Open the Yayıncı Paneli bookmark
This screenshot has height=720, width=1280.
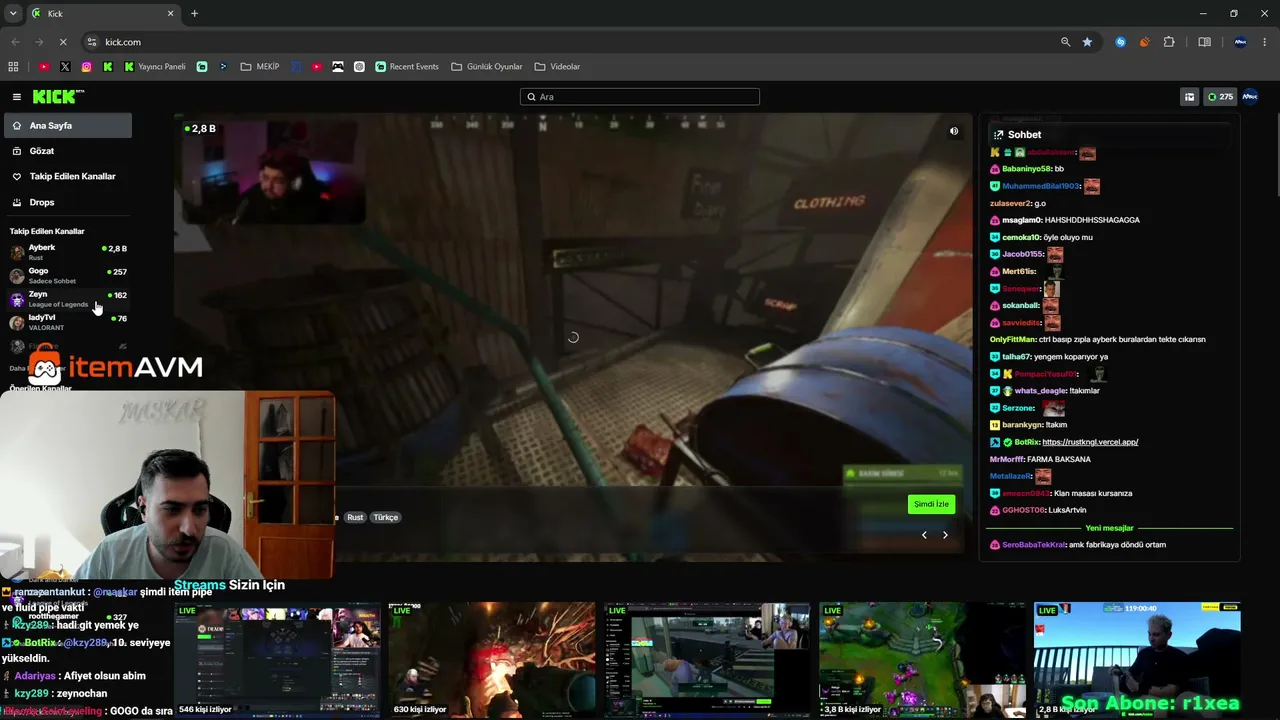click(x=155, y=67)
